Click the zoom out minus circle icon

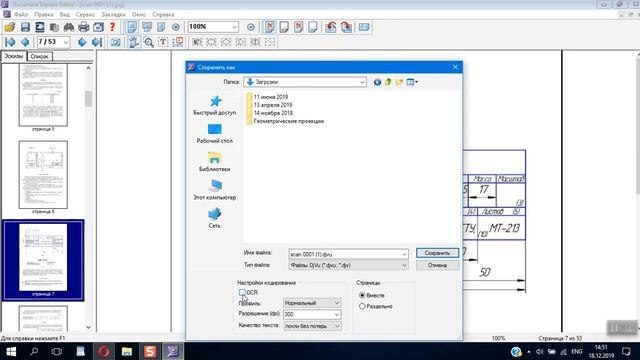tap(251, 27)
